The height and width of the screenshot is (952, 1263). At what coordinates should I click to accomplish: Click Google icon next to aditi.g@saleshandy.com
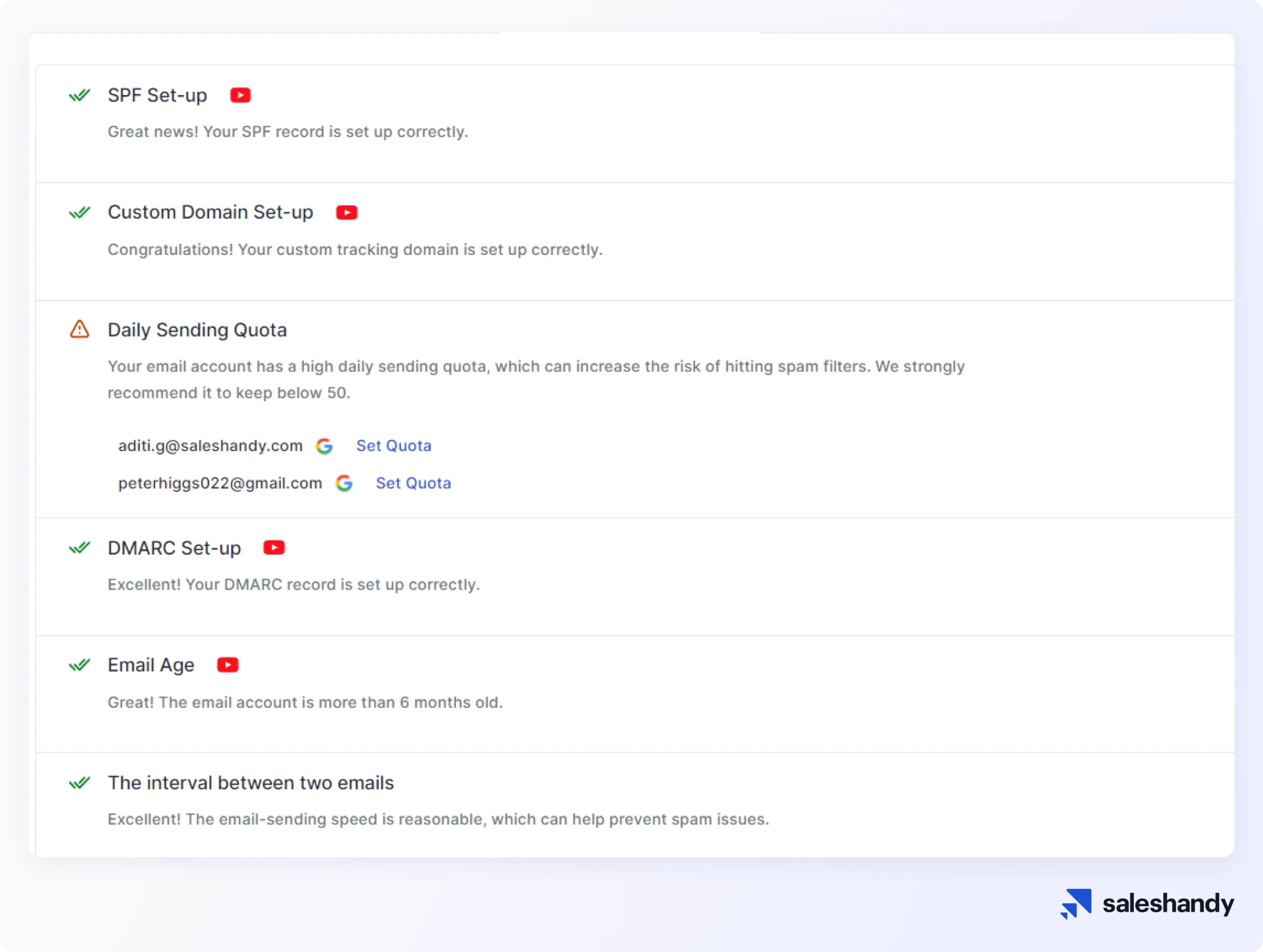tap(324, 446)
